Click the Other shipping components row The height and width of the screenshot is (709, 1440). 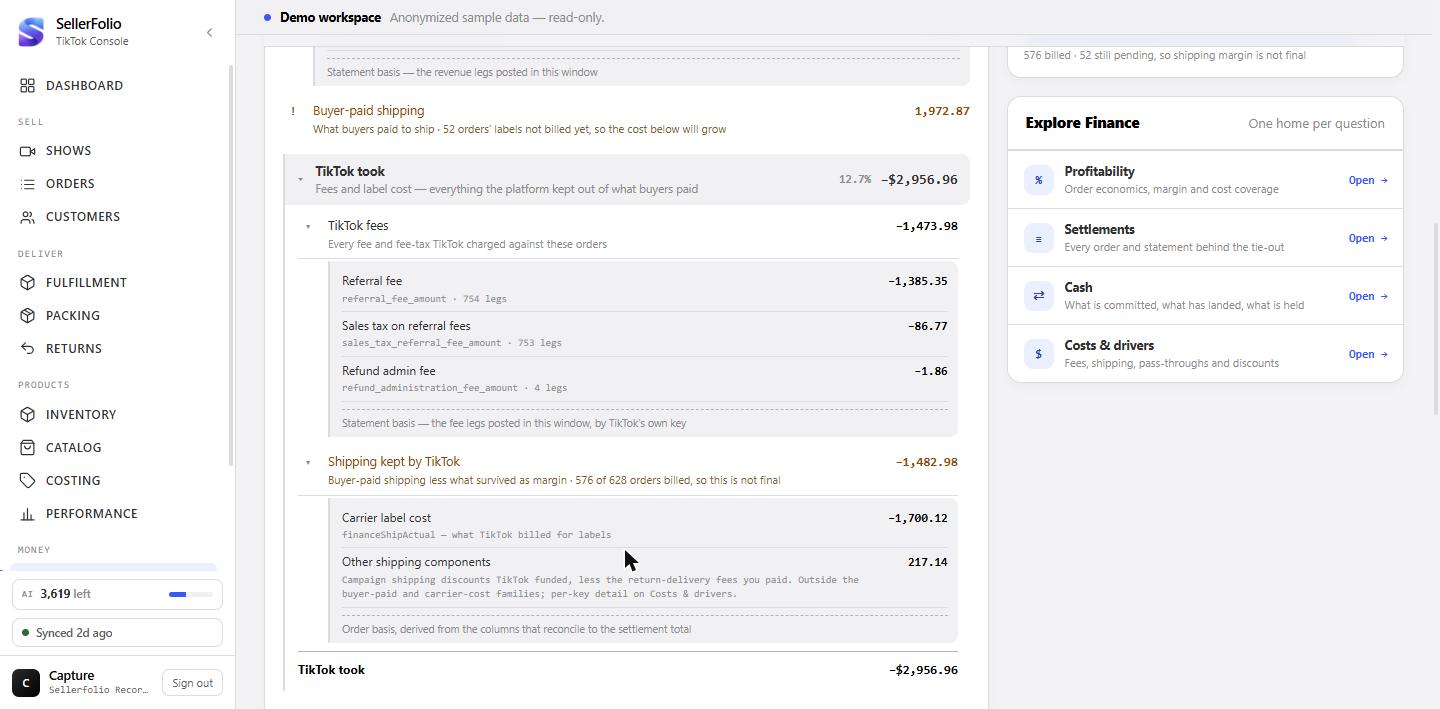click(644, 578)
